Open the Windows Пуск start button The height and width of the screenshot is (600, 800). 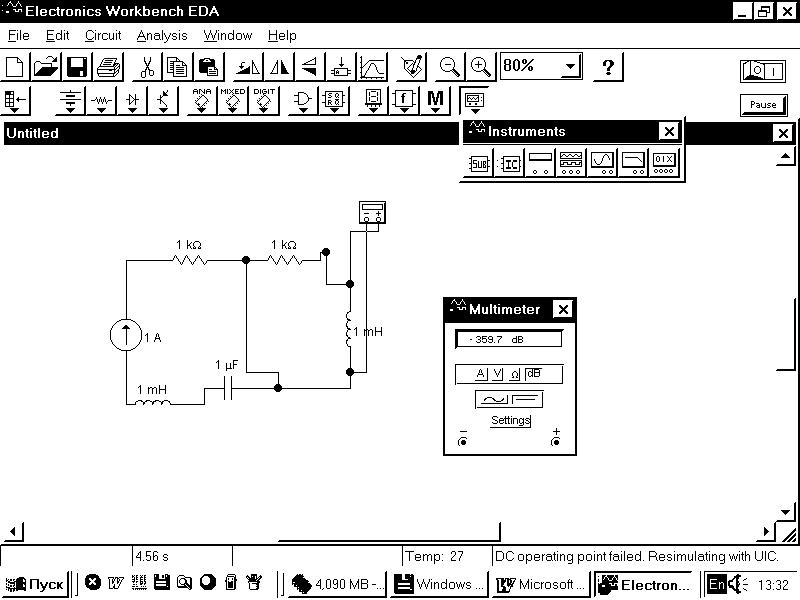tap(35, 584)
